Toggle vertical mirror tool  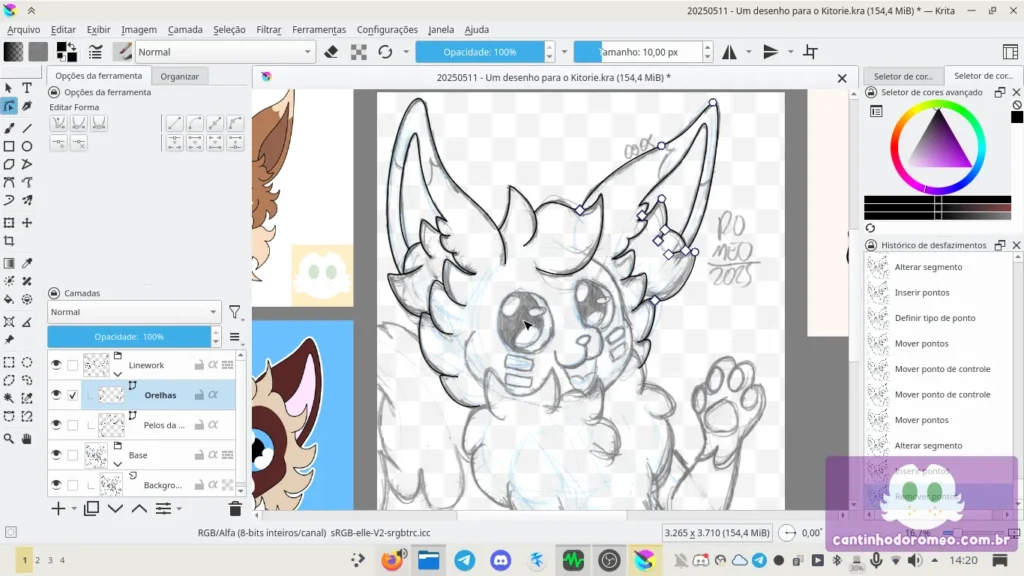point(771,52)
